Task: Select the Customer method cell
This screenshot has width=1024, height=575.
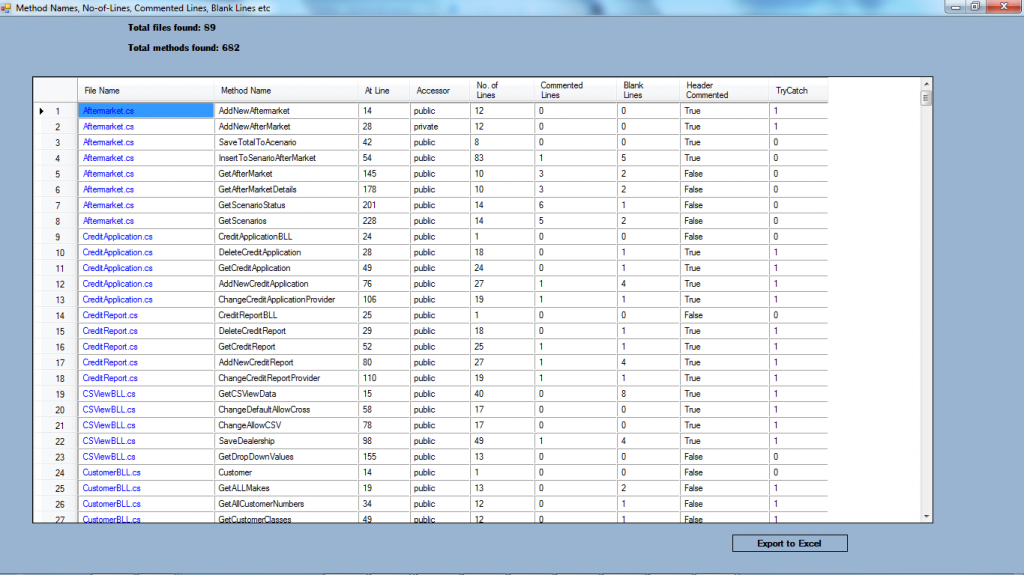Action: 286,472
